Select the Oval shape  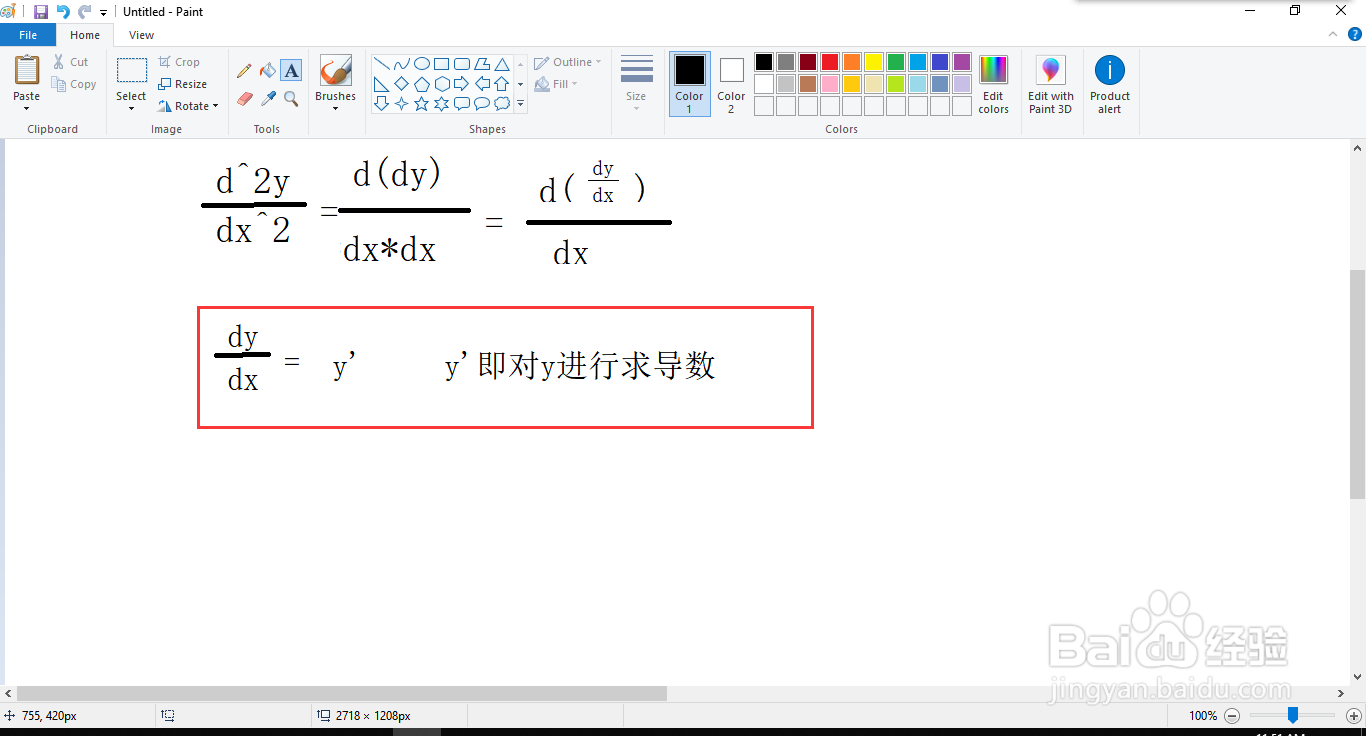(422, 62)
